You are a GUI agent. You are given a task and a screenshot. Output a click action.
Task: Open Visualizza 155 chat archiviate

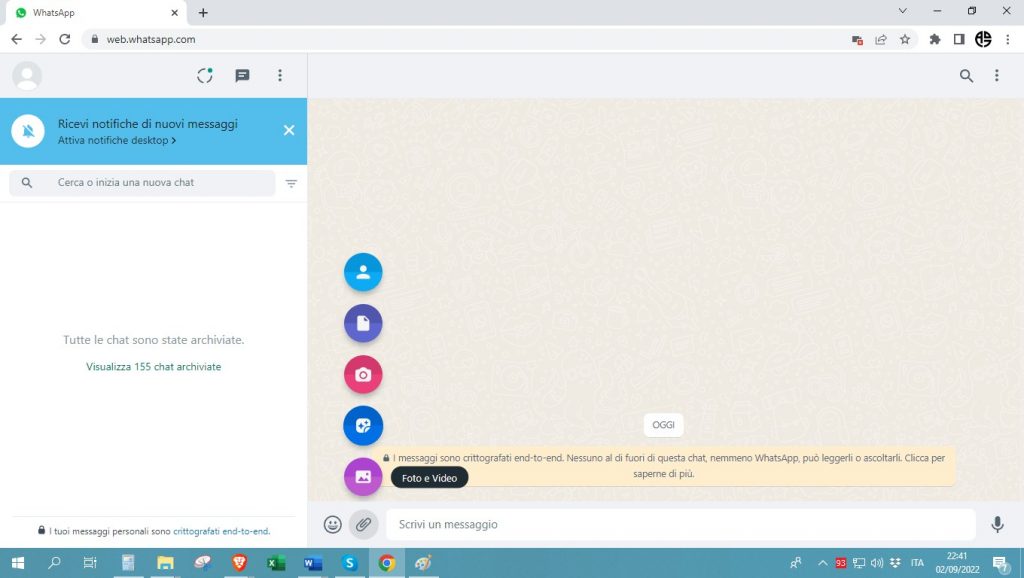(153, 367)
